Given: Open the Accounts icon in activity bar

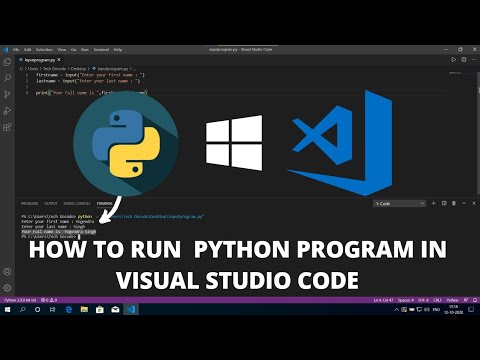Looking at the screenshot, I should tap(7, 272).
